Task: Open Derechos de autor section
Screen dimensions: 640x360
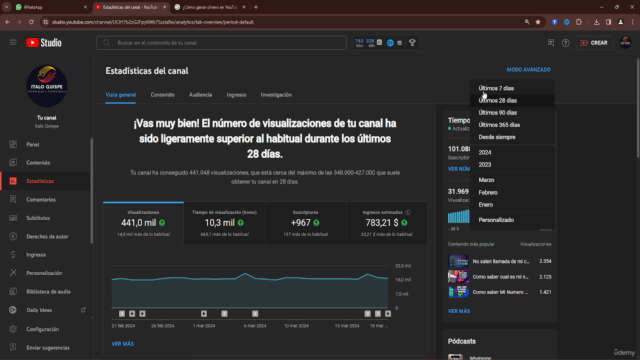Action: tap(47, 236)
